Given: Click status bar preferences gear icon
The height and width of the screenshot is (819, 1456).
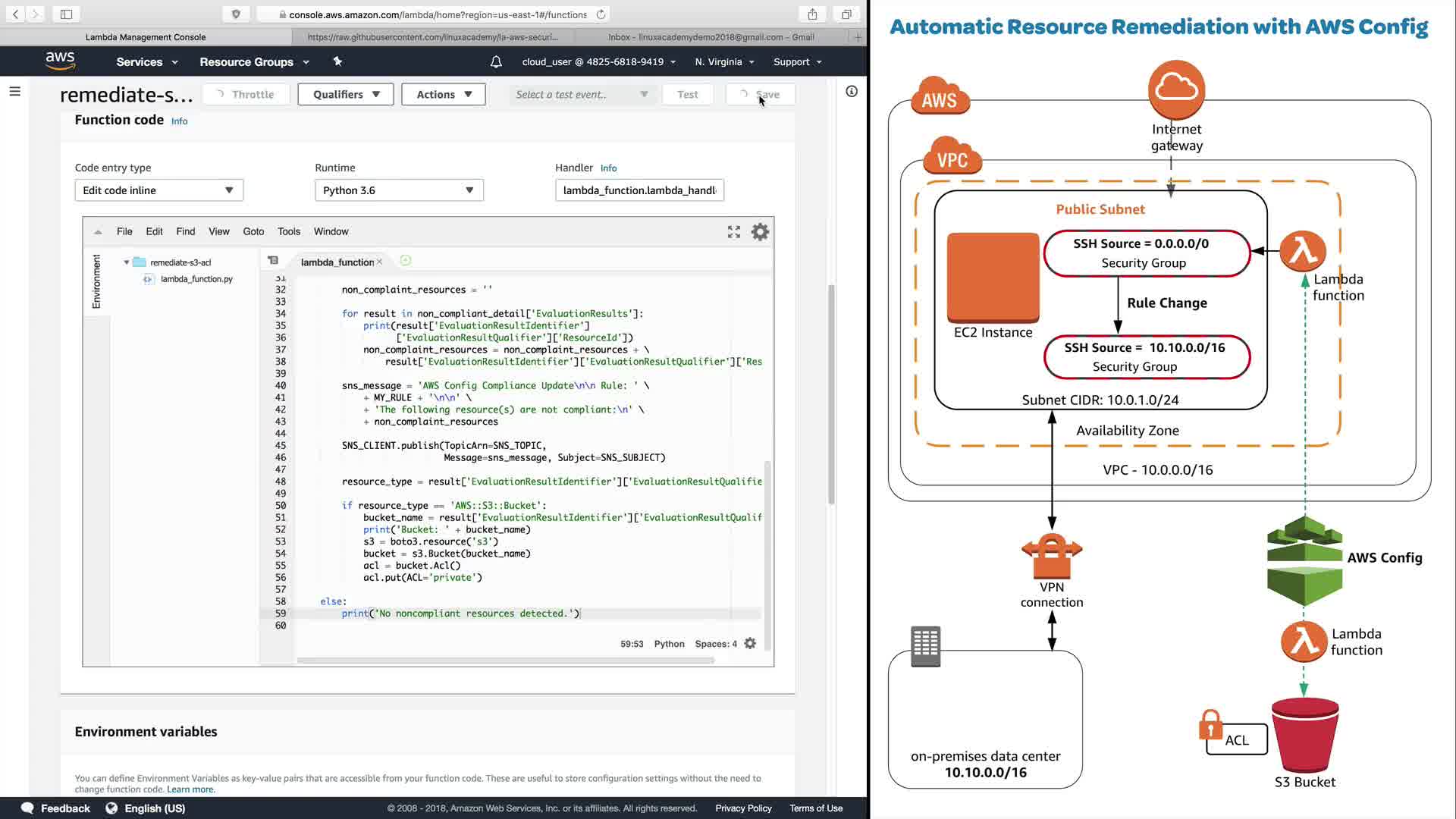Looking at the screenshot, I should click(x=750, y=644).
